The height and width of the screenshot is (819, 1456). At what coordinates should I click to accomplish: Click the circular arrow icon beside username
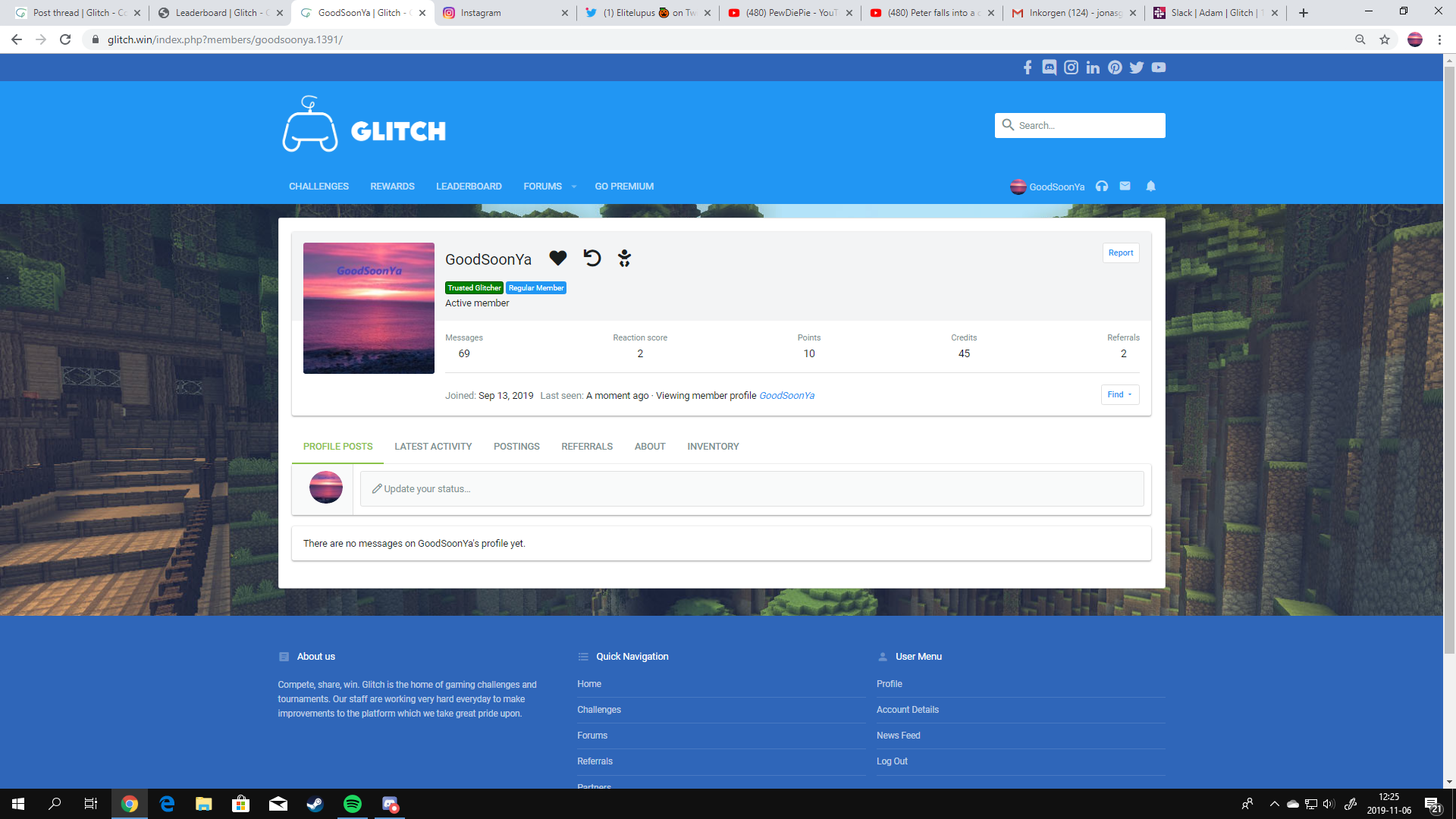[x=591, y=259]
